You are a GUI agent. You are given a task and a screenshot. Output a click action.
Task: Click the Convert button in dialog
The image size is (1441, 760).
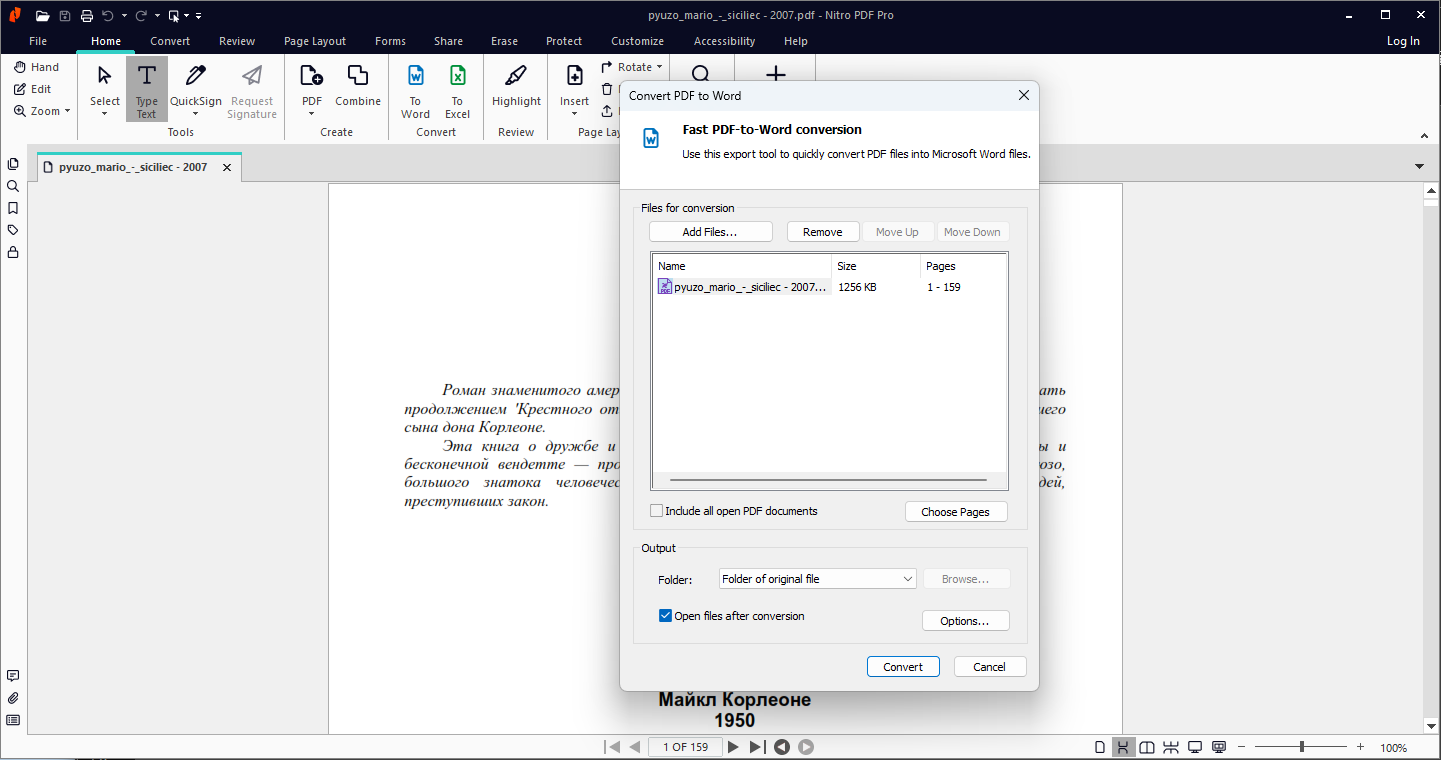tap(903, 667)
